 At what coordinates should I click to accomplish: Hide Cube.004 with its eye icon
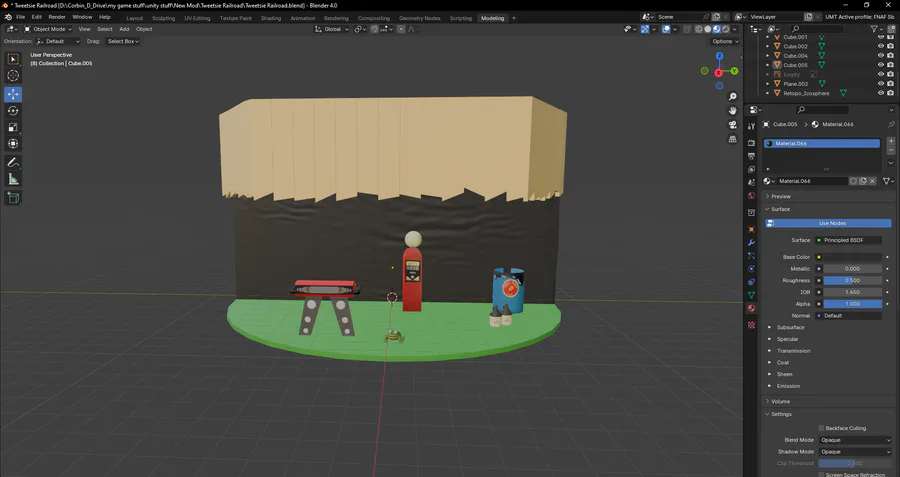point(881,56)
